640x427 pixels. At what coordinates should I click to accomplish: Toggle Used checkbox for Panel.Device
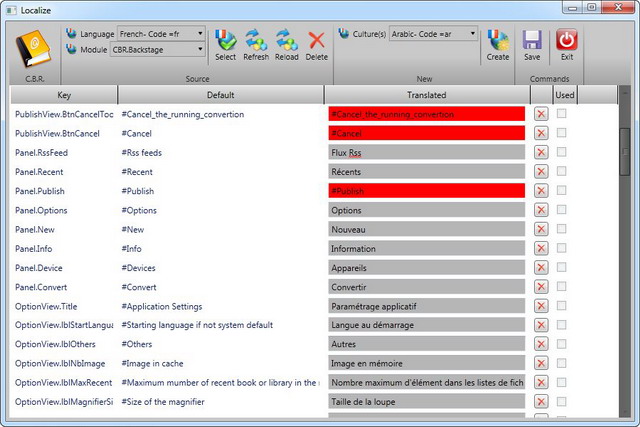(562, 267)
